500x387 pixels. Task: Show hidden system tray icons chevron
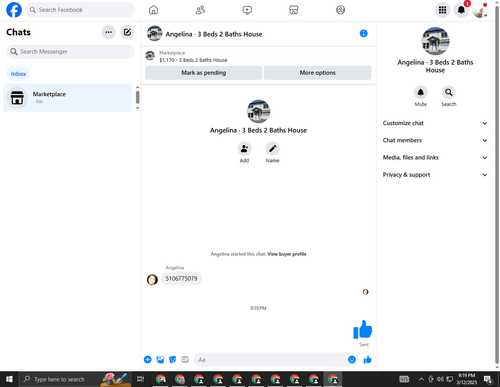(x=421, y=379)
